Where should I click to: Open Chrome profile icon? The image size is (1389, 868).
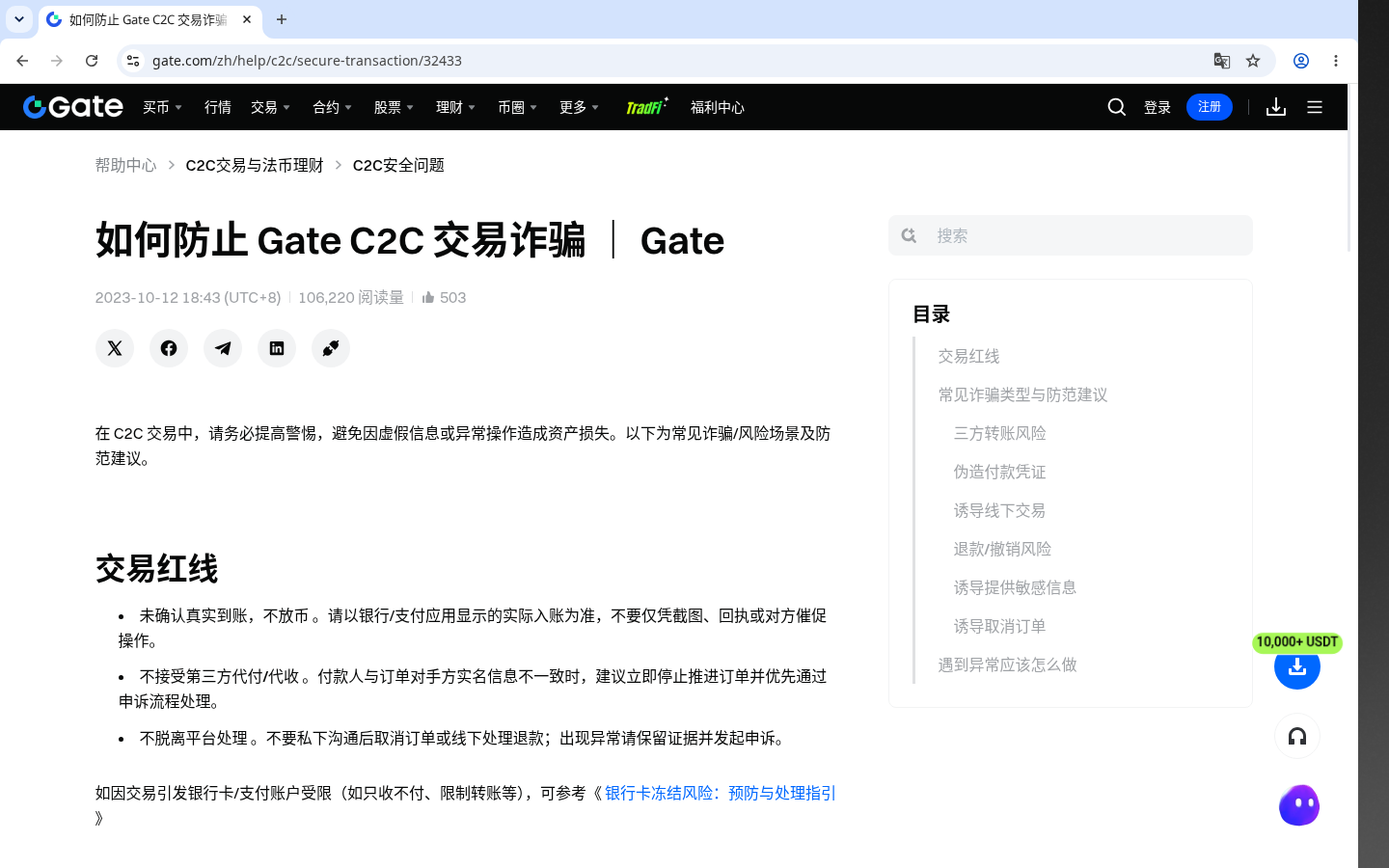[1301, 61]
